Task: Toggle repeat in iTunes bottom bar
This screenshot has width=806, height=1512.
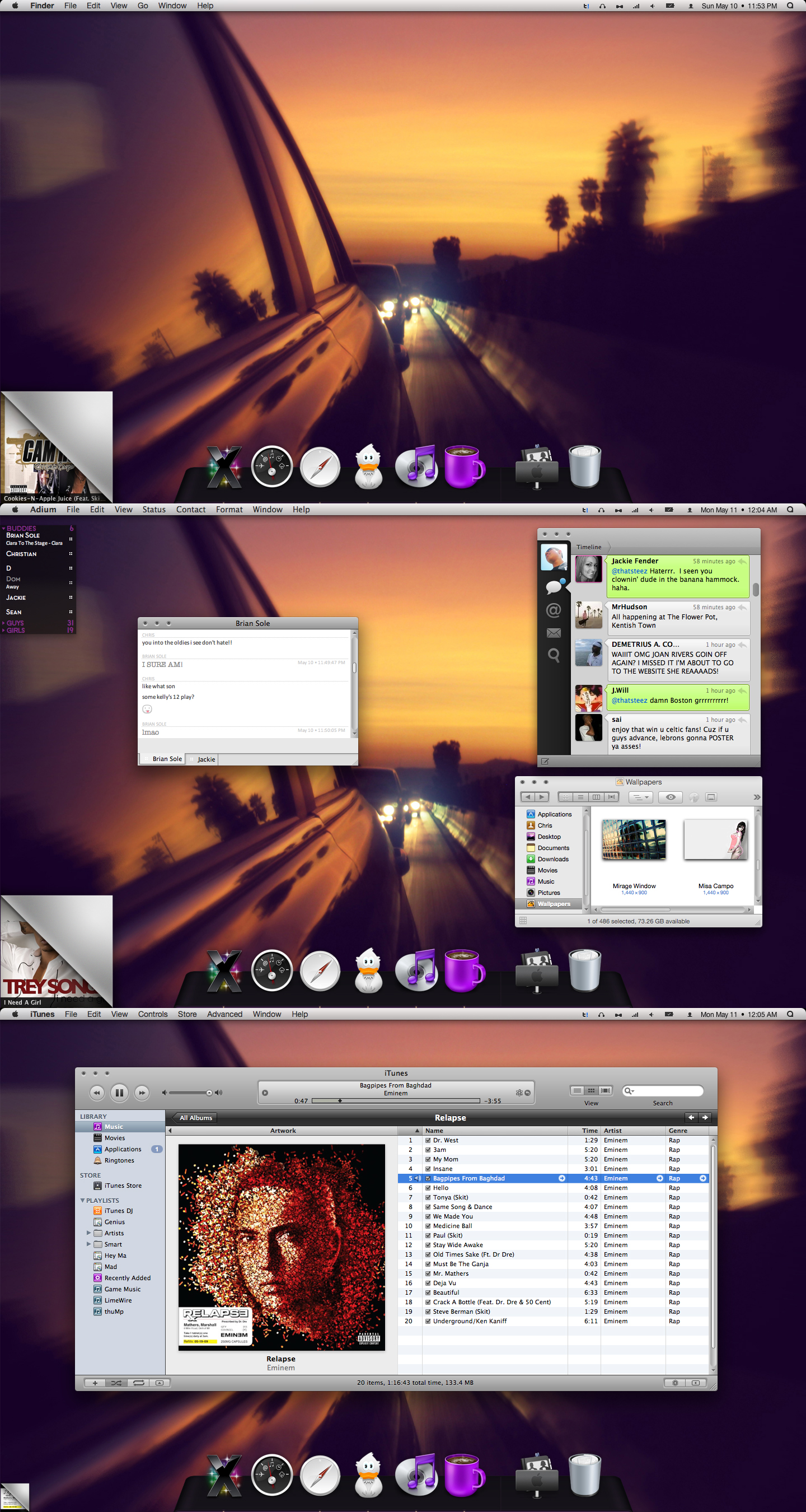Action: pos(138,1383)
